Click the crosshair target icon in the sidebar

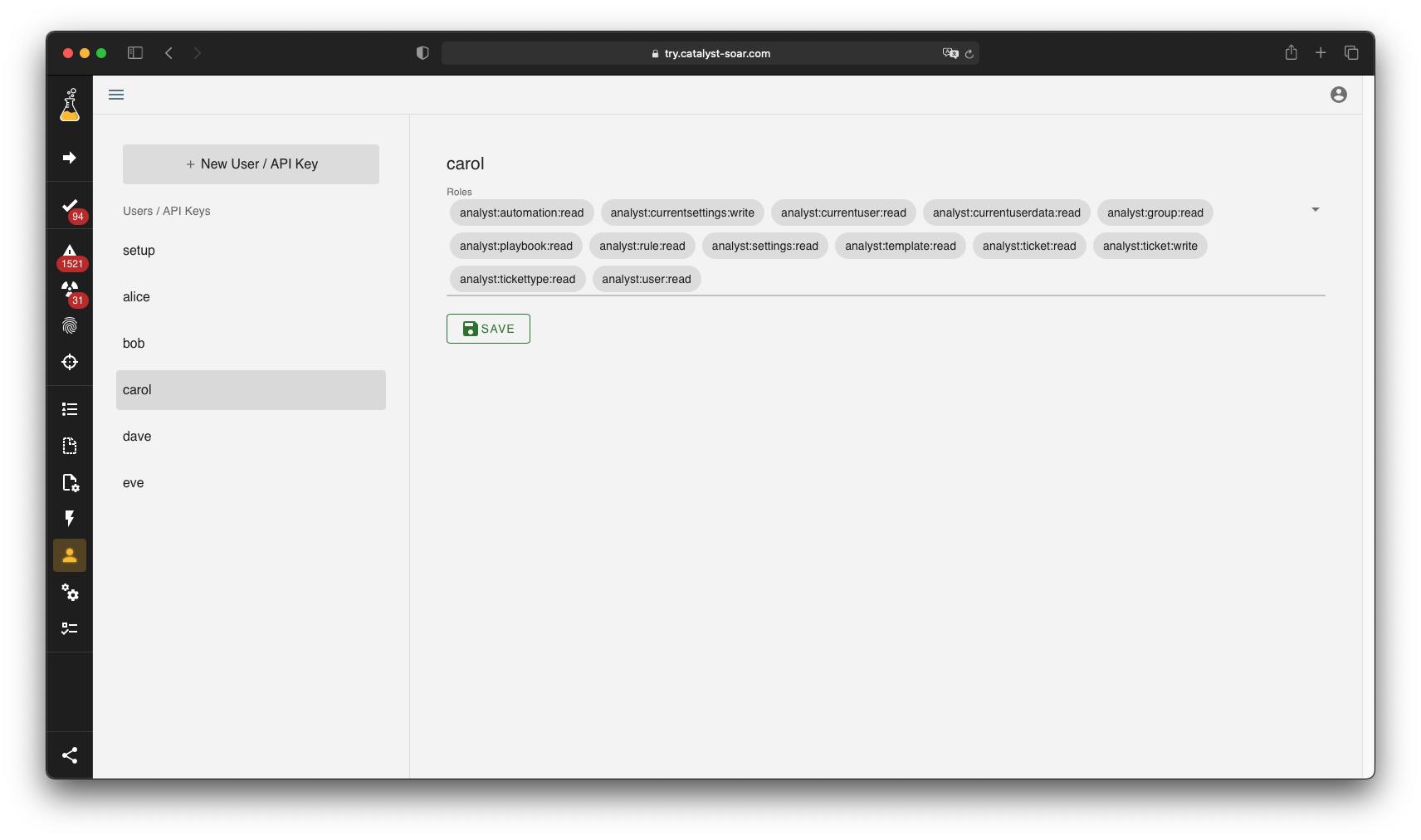pyautogui.click(x=70, y=362)
